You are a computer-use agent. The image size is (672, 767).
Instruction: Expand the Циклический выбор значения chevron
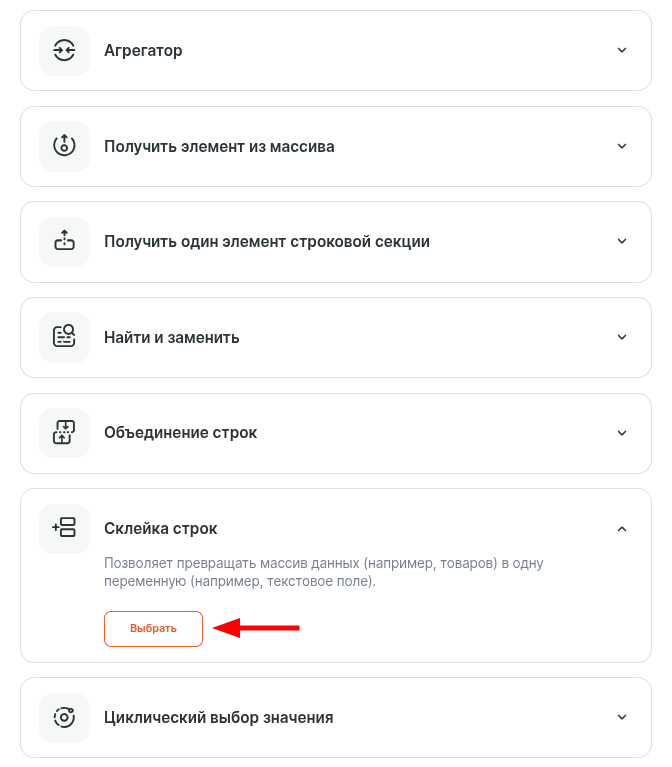(622, 717)
